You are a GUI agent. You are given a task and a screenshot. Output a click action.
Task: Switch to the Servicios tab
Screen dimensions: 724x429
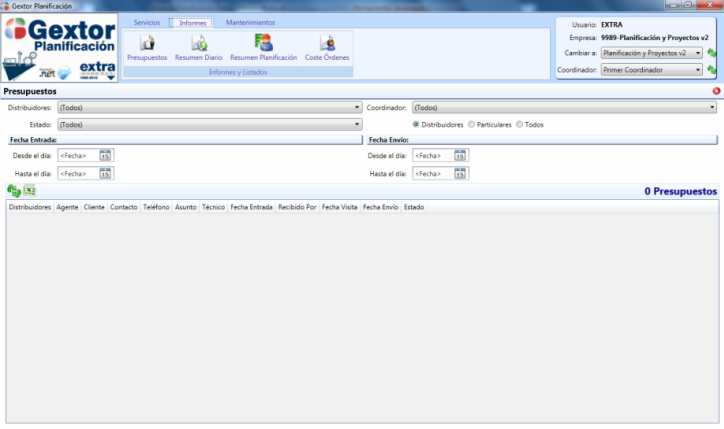147,22
